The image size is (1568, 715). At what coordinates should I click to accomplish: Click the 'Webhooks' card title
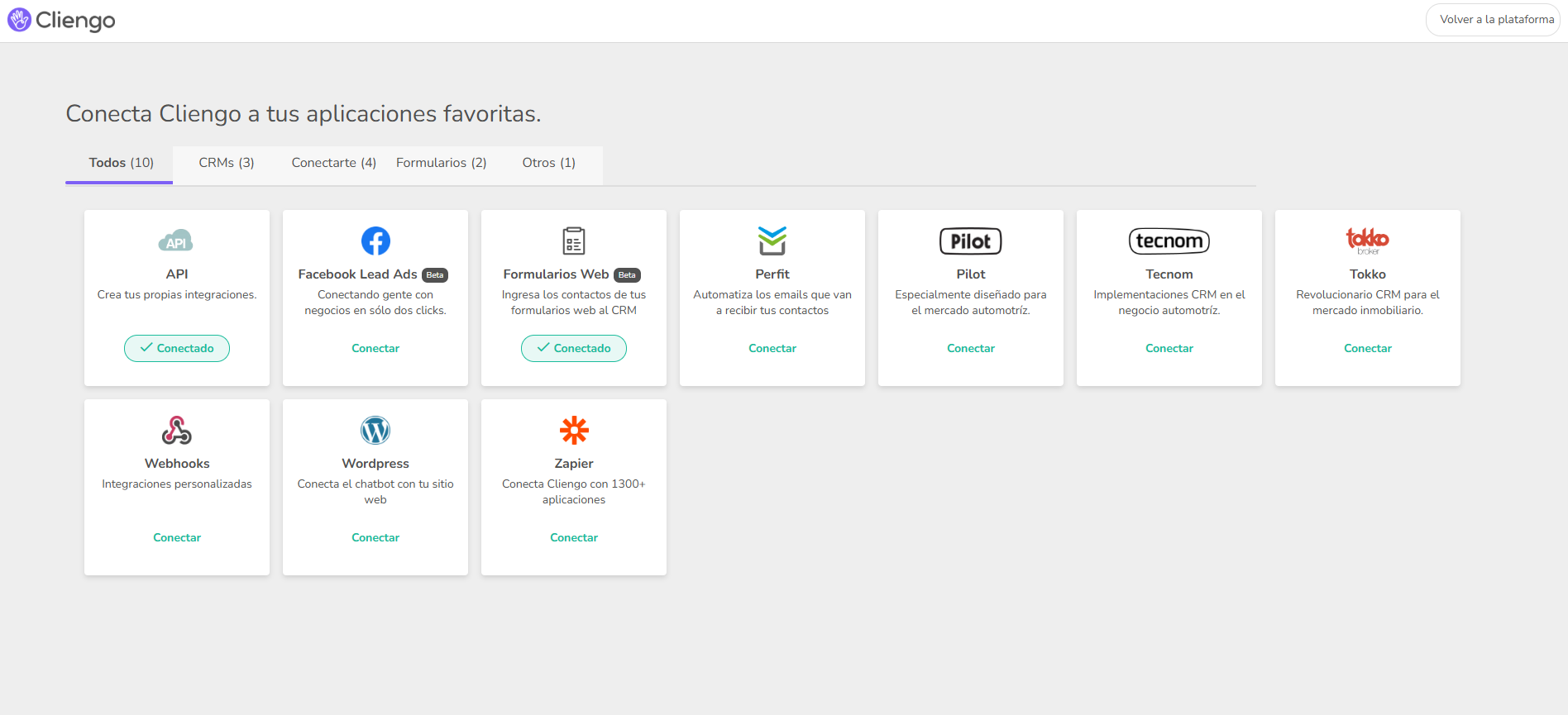point(177,464)
